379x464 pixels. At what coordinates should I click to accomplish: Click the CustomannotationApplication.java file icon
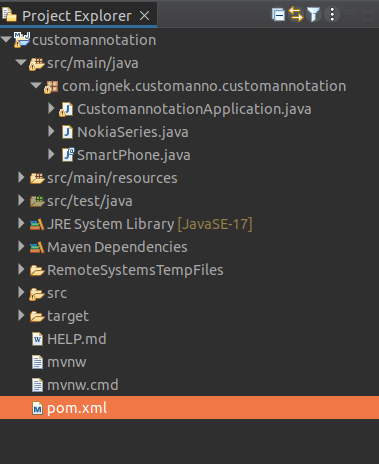click(x=66, y=109)
